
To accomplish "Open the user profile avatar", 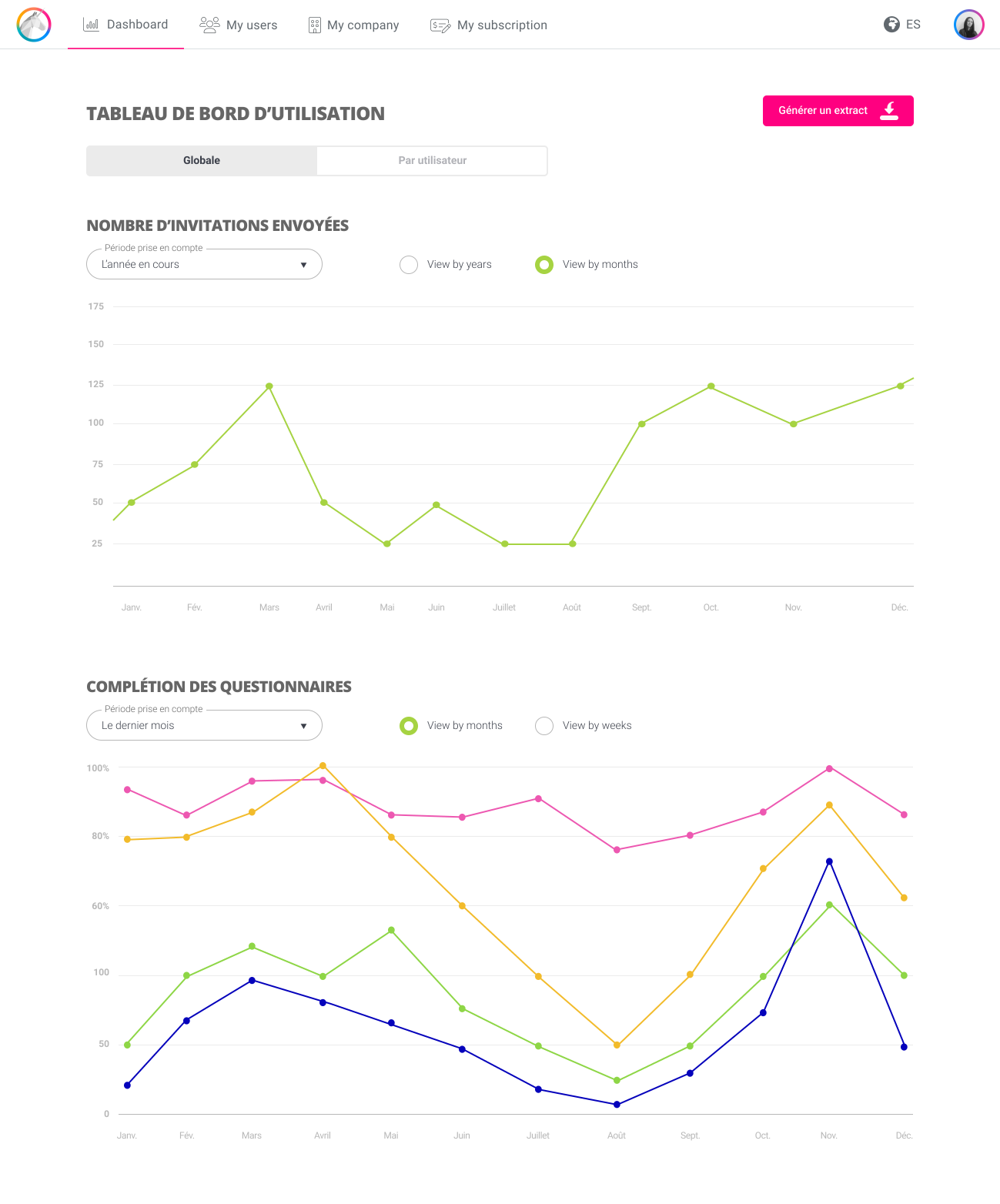I will [969, 25].
